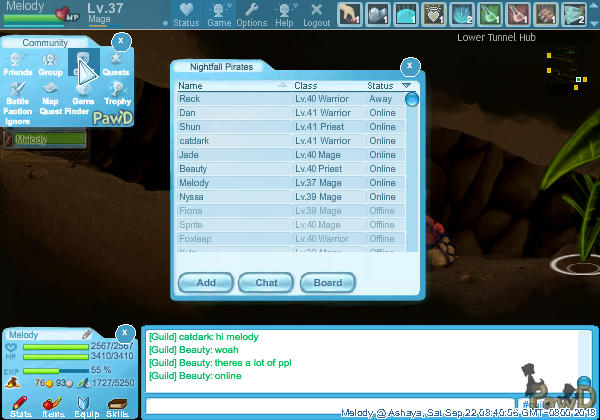Open the Items apple icon
The width and height of the screenshot is (600, 420).
(x=50, y=405)
